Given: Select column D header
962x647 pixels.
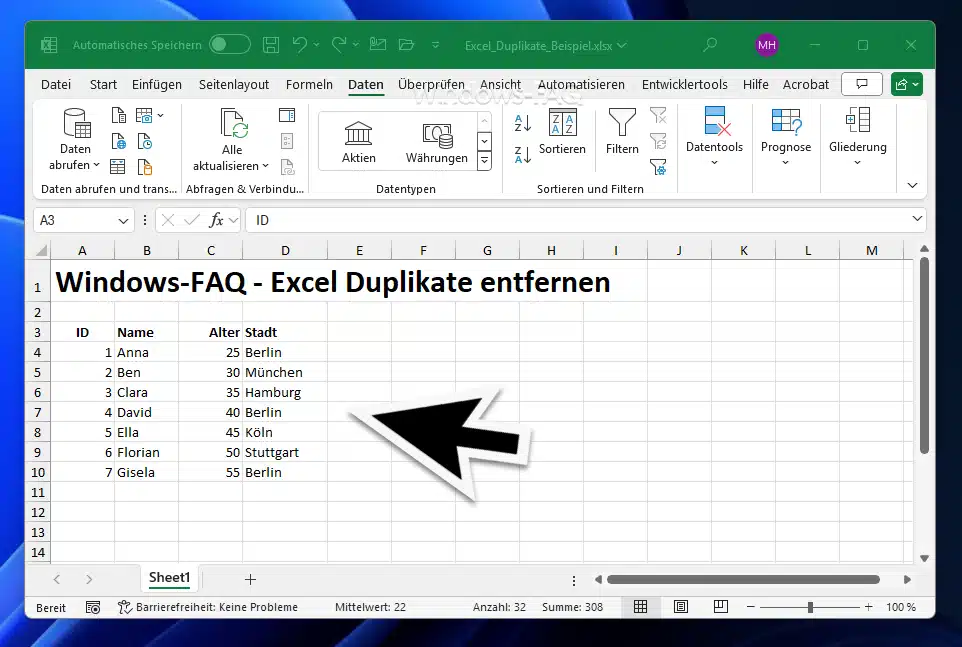Looking at the screenshot, I should point(285,250).
